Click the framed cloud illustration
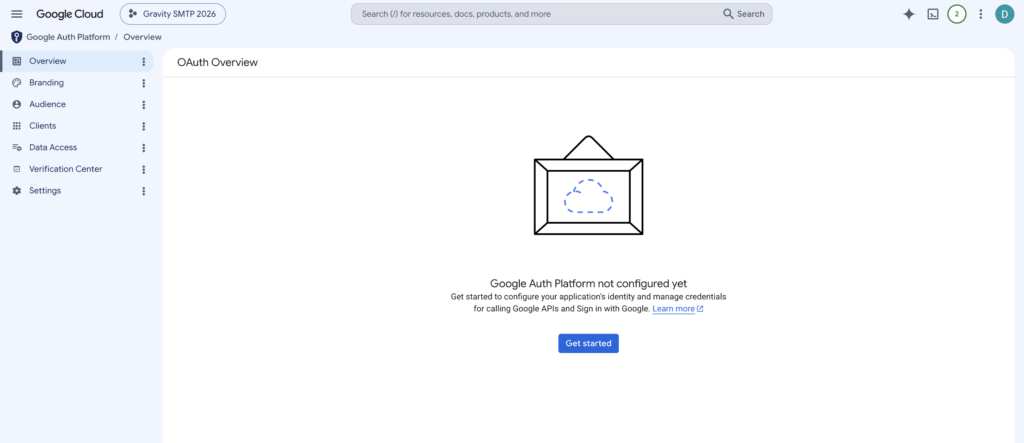The height and width of the screenshot is (443, 1024). pyautogui.click(x=588, y=185)
